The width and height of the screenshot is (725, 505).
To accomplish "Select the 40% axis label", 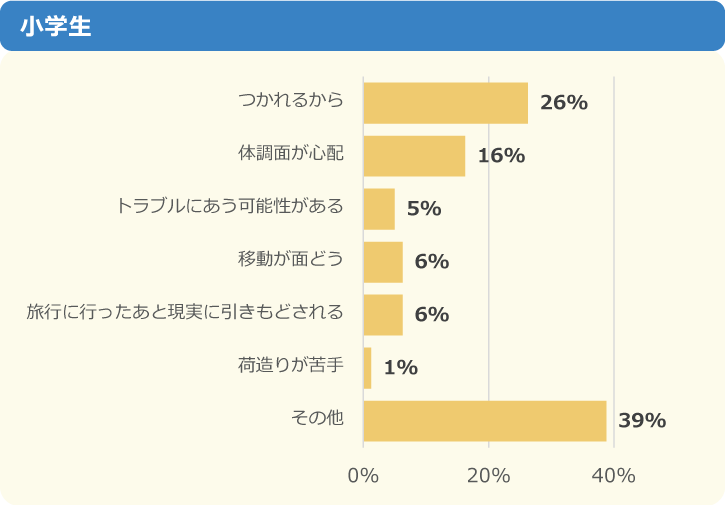I will (614, 476).
